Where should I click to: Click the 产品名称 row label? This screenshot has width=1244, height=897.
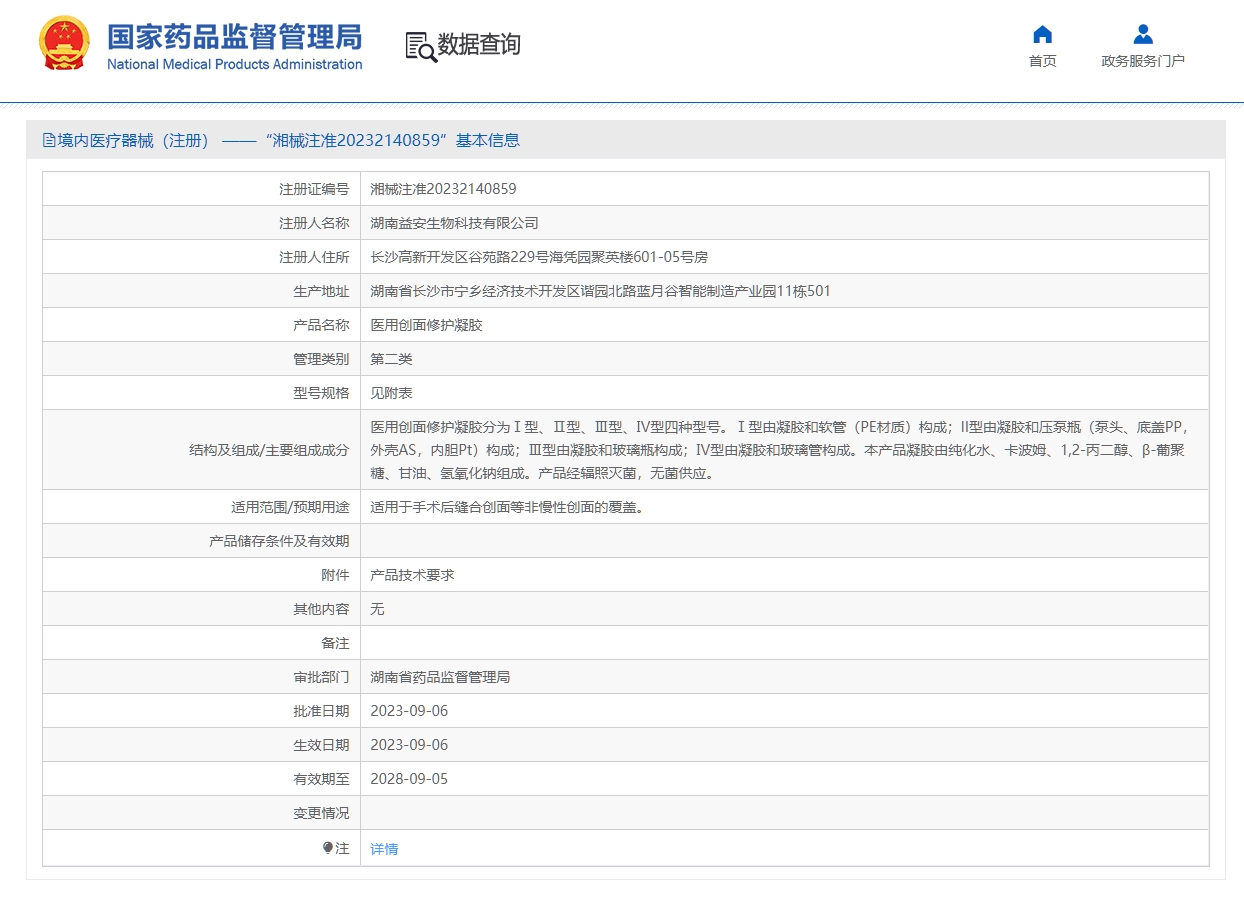pos(321,325)
